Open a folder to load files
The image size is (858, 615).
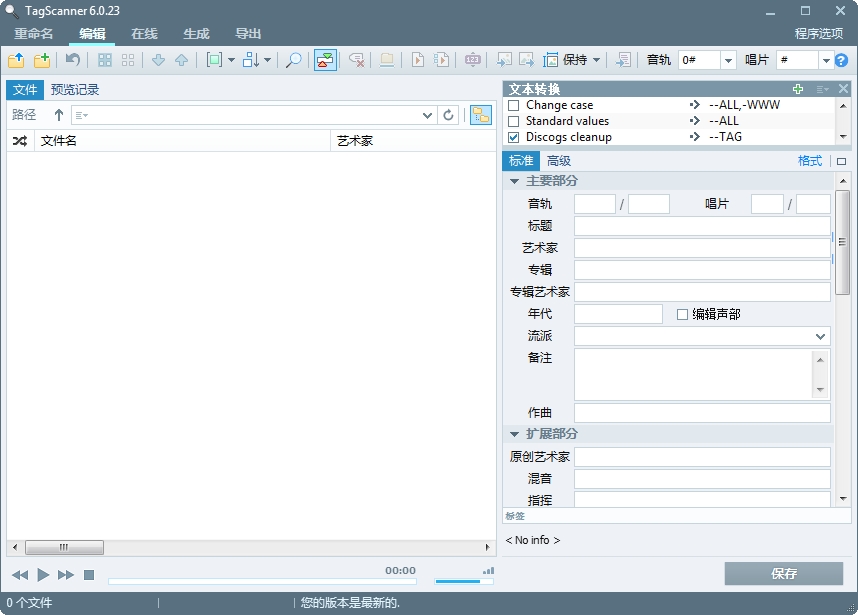[x=14, y=60]
